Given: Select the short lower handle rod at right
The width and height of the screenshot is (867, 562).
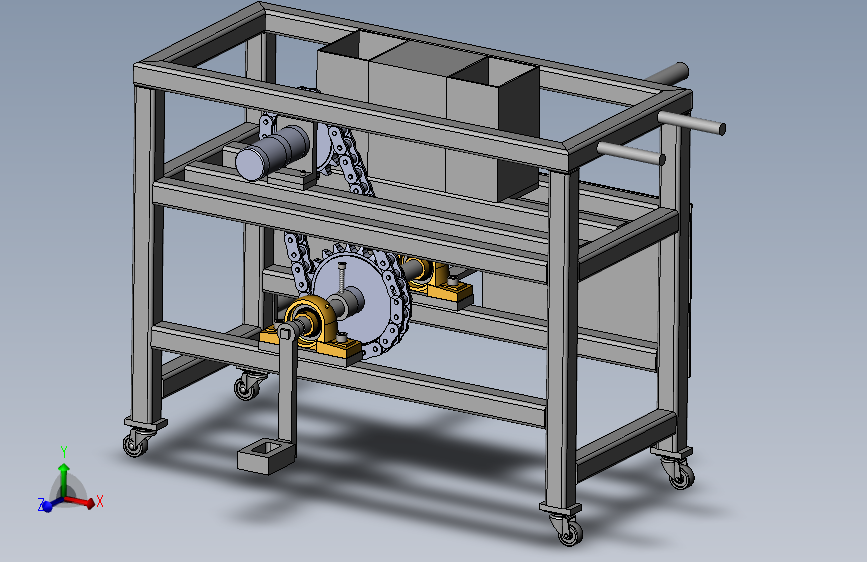Looking at the screenshot, I should click(x=630, y=153).
